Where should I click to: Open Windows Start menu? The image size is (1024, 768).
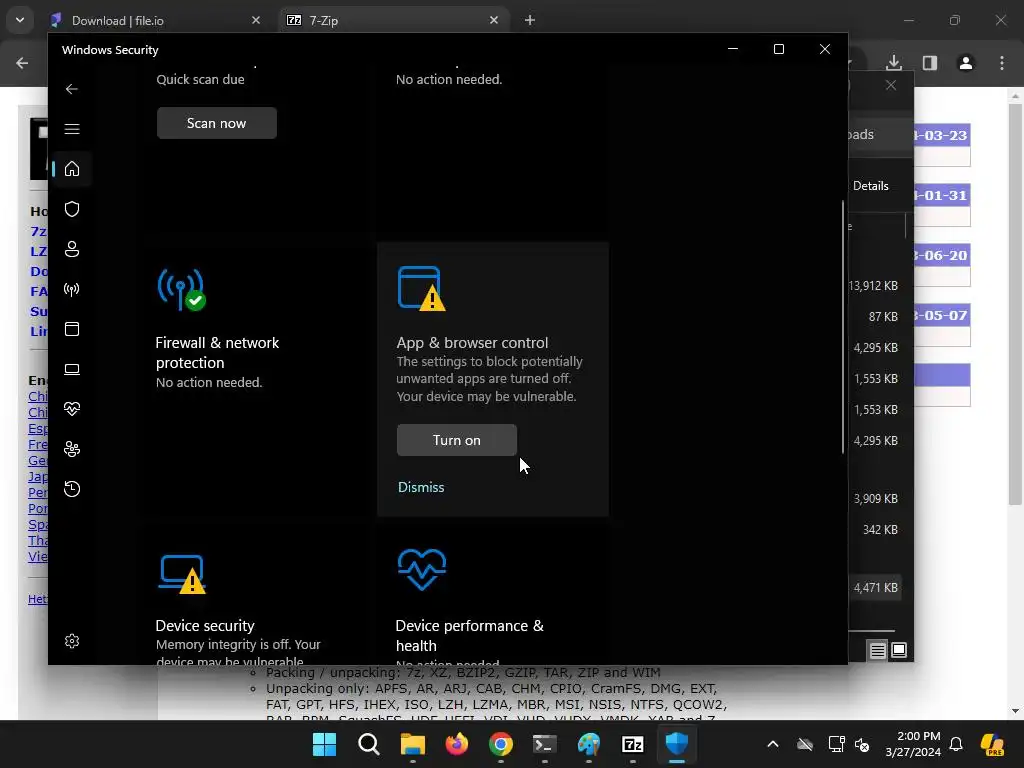pyautogui.click(x=325, y=744)
